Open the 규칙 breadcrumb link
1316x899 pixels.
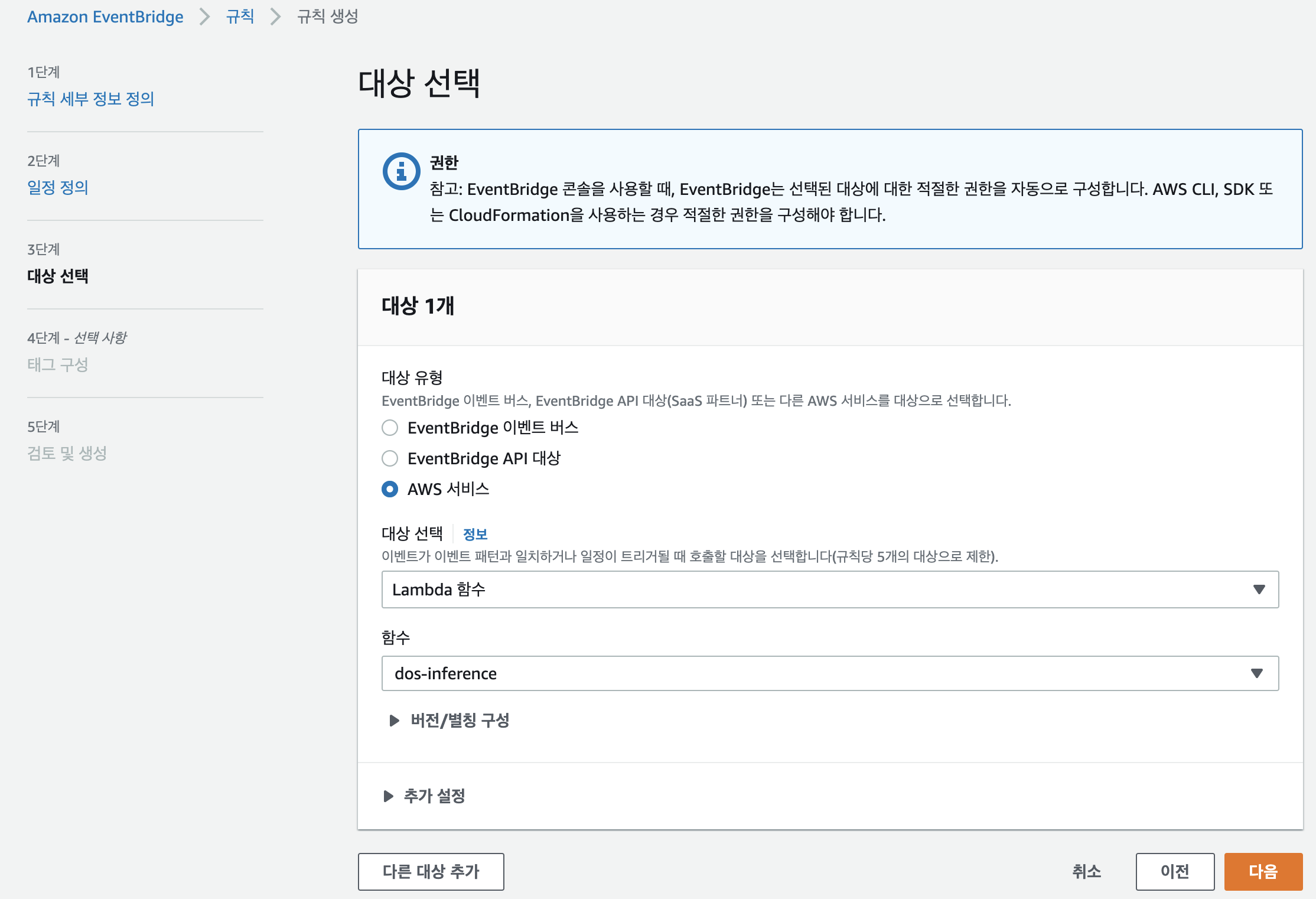(x=240, y=17)
